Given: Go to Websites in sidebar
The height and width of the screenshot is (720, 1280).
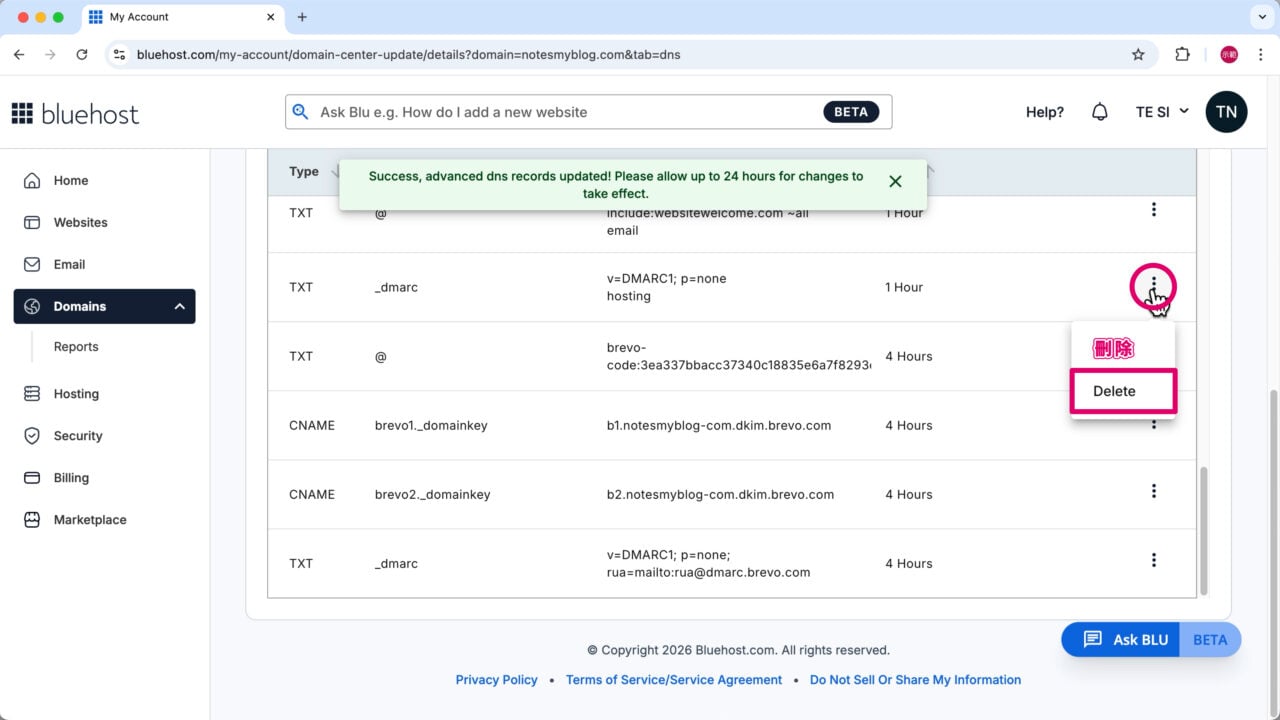Looking at the screenshot, I should [x=80, y=222].
